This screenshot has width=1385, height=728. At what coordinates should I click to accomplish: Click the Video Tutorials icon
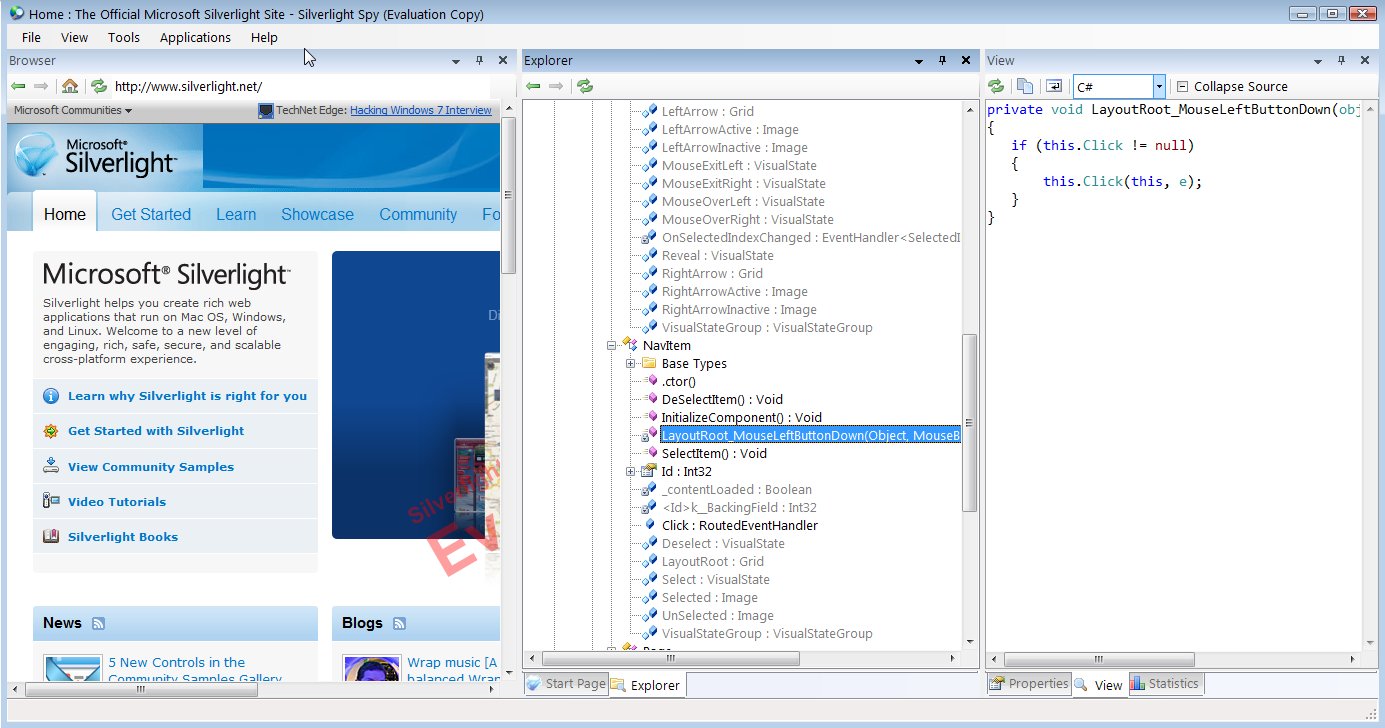(51, 501)
